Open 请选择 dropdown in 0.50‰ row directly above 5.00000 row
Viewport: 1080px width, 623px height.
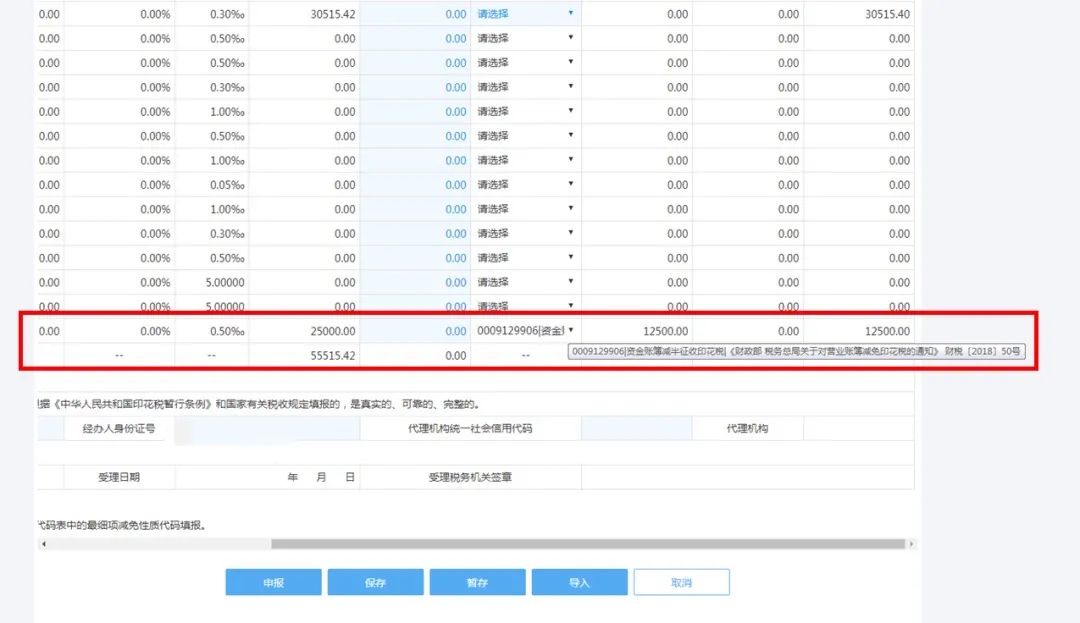coord(526,258)
